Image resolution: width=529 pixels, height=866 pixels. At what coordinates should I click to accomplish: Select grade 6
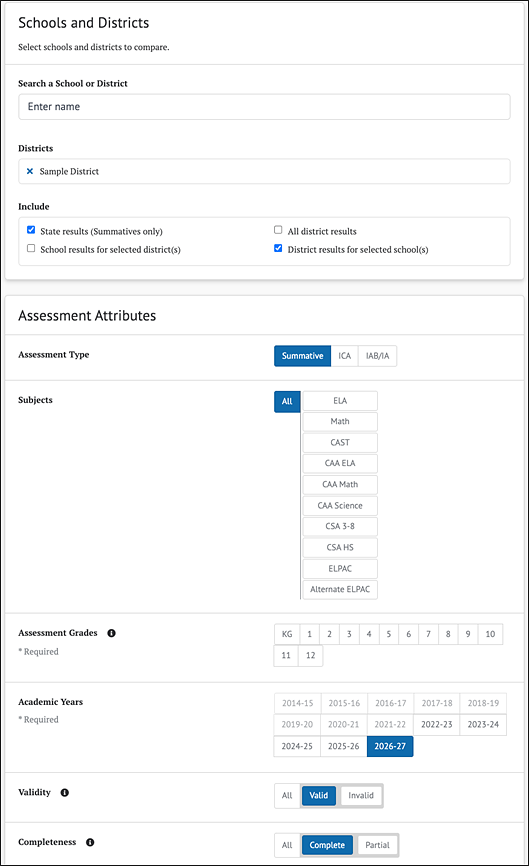pyautogui.click(x=409, y=634)
